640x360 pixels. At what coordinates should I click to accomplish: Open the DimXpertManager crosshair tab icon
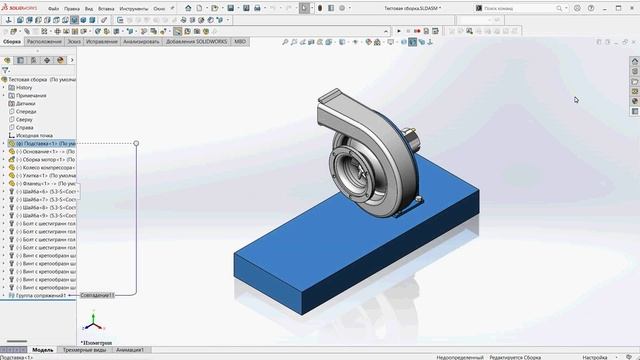click(x=47, y=60)
